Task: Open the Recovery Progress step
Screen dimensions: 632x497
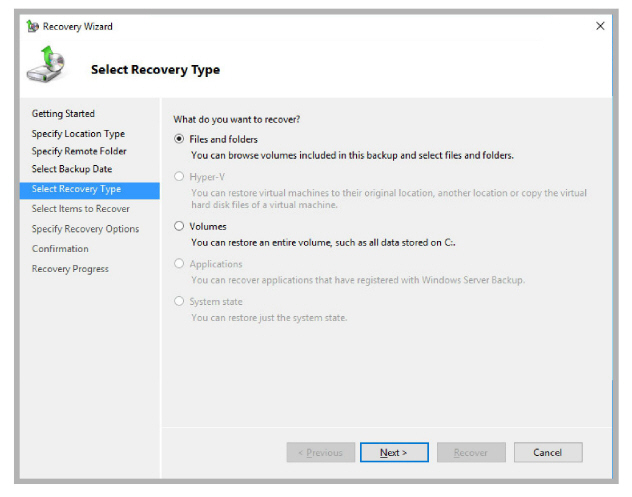Action: pyautogui.click(x=70, y=269)
